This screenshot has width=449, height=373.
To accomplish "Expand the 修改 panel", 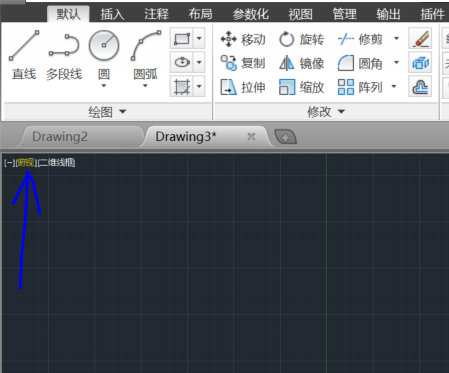I will click(326, 112).
